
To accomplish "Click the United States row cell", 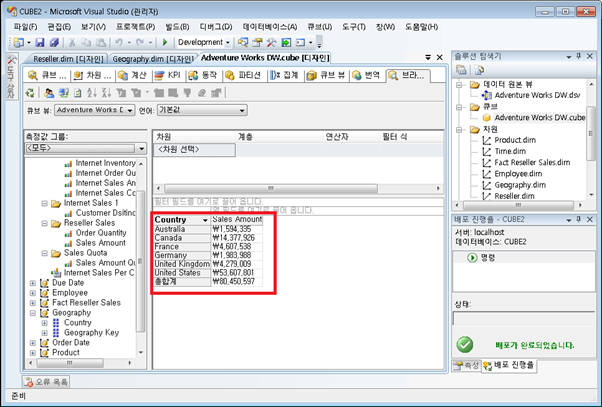I will click(x=182, y=273).
